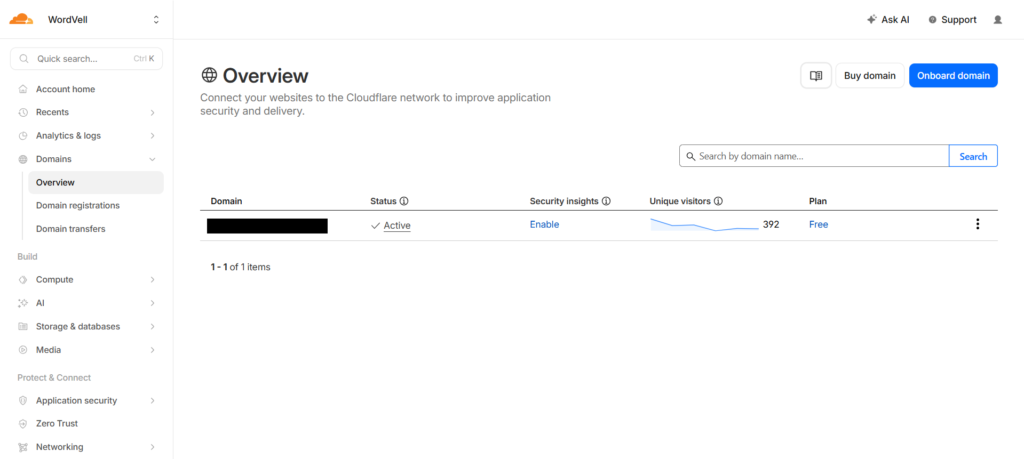Open Storage & databases section

(x=78, y=326)
